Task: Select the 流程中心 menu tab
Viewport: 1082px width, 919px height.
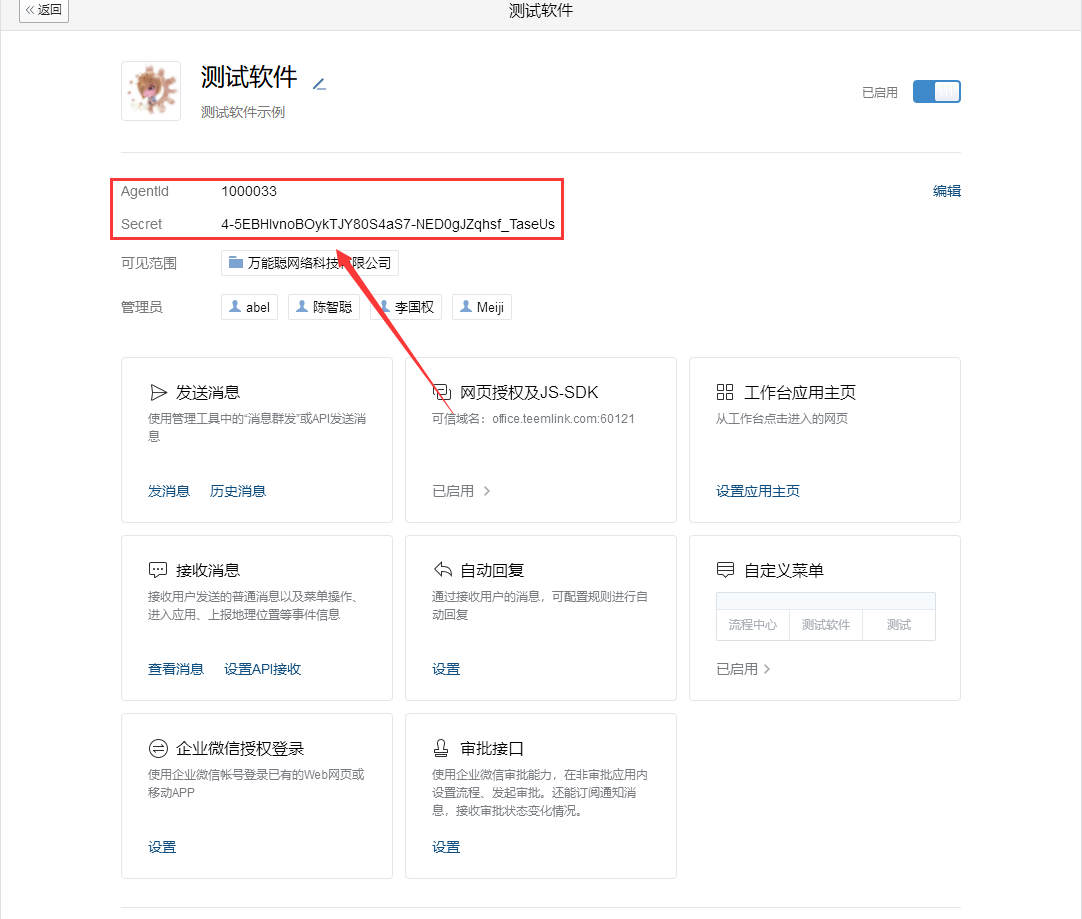Action: (x=752, y=624)
